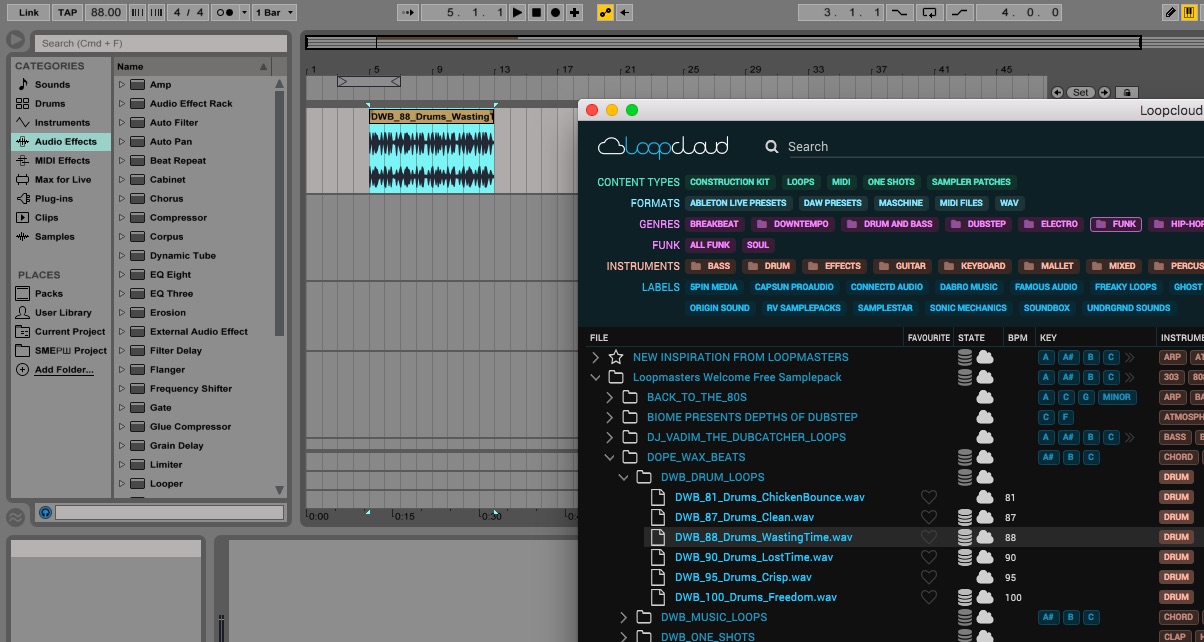
Task: Filter by LOOPS content type
Action: (801, 182)
